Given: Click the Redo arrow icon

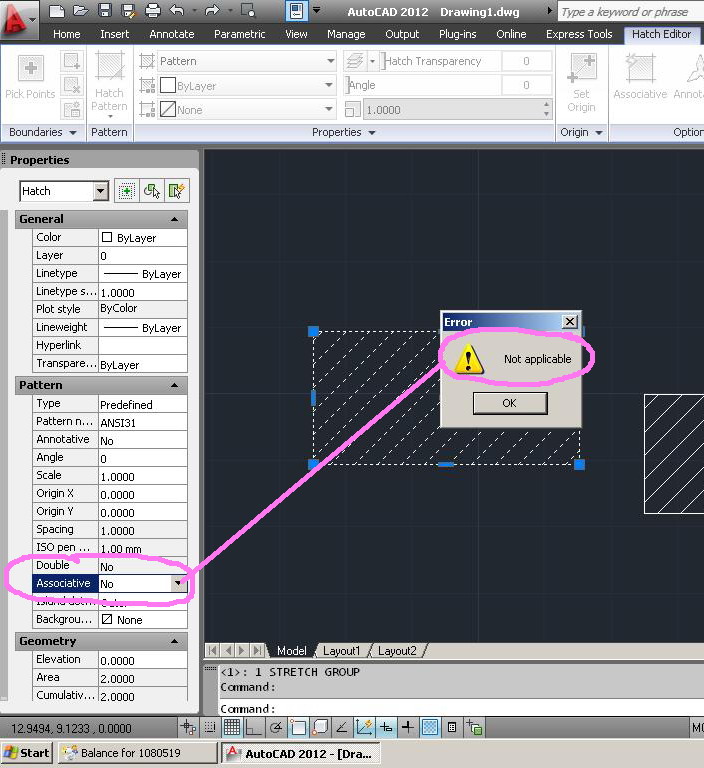Looking at the screenshot, I should coord(212,10).
